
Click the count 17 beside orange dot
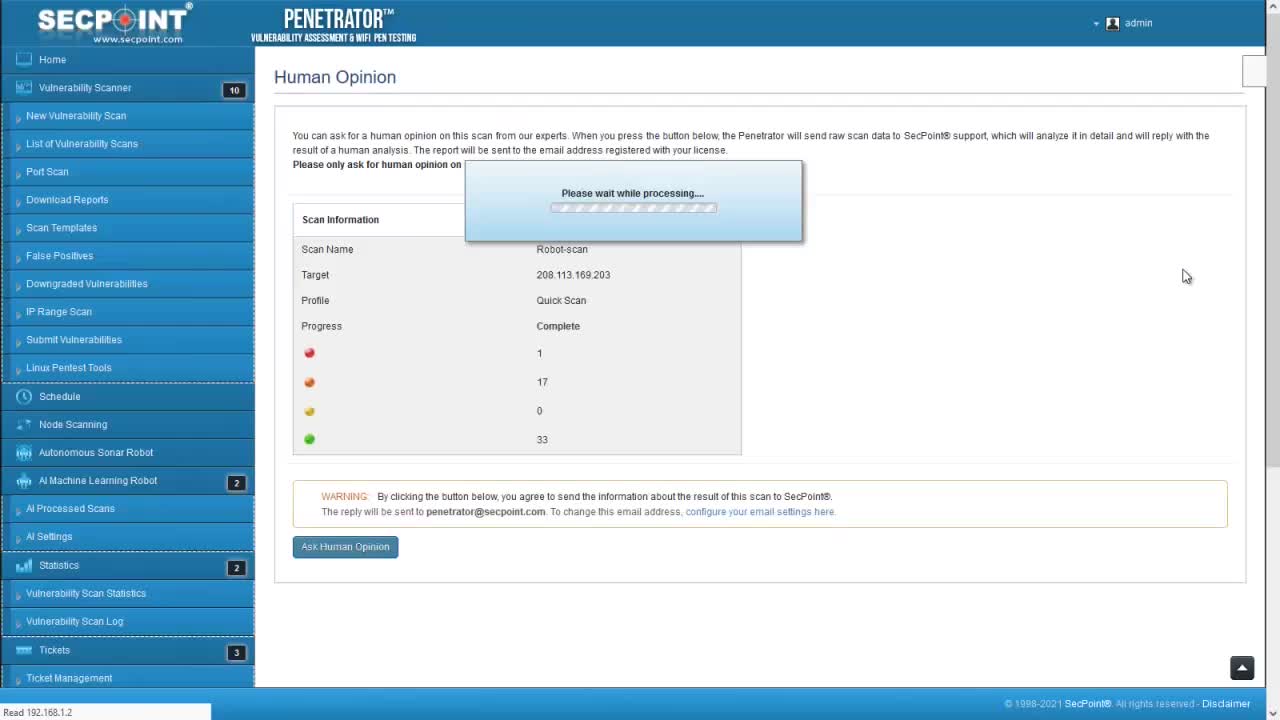pos(542,382)
